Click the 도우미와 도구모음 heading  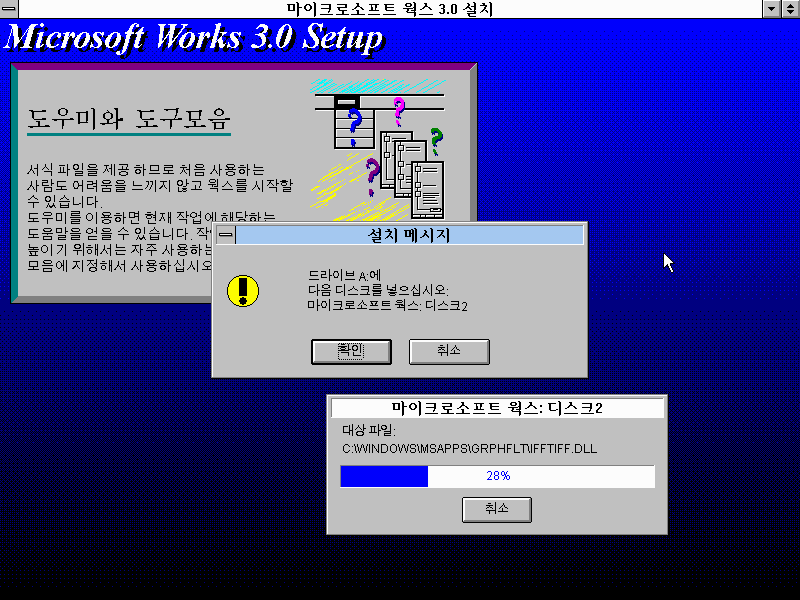[129, 119]
